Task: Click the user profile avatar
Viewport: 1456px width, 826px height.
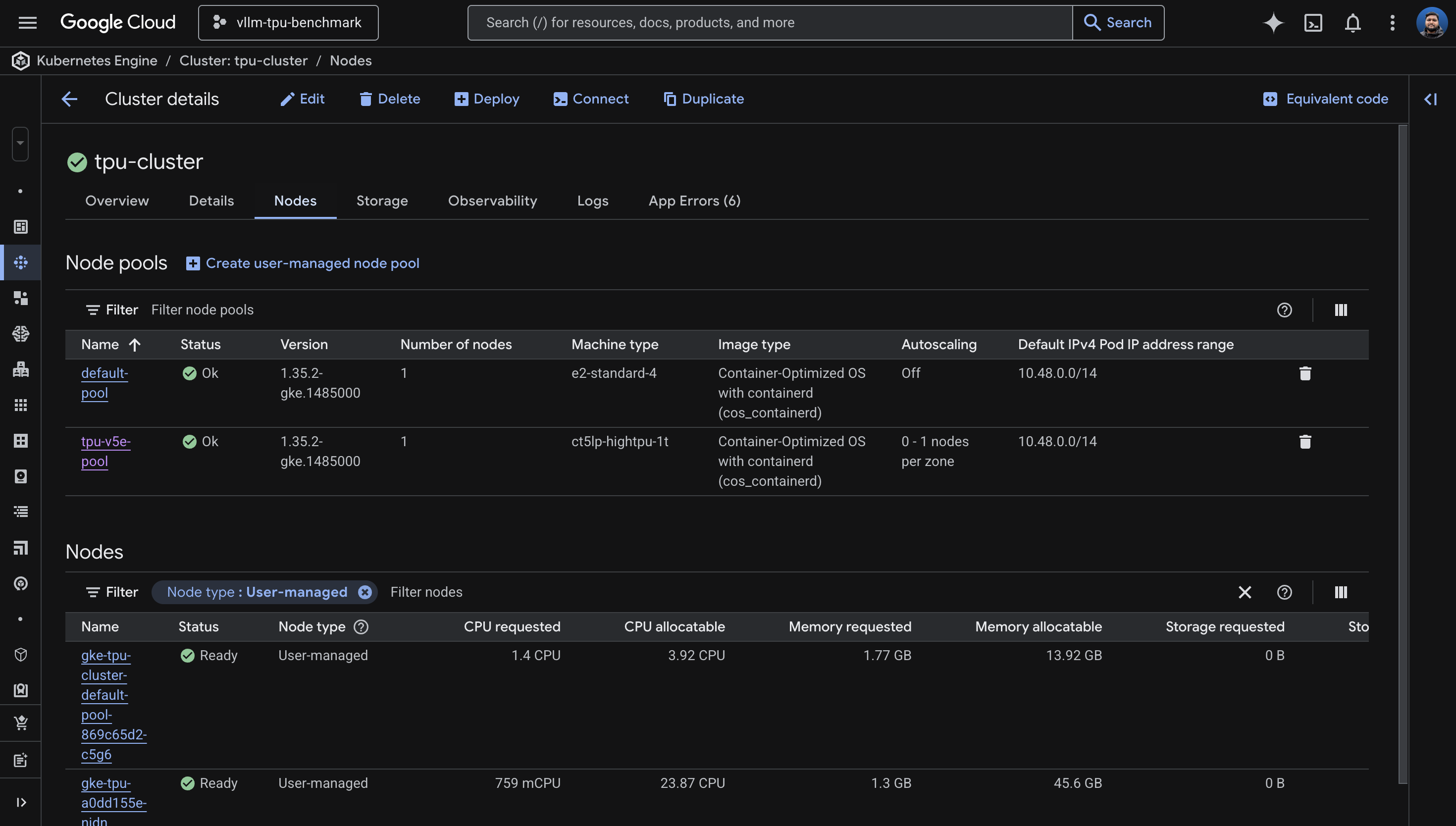Action: click(x=1433, y=23)
